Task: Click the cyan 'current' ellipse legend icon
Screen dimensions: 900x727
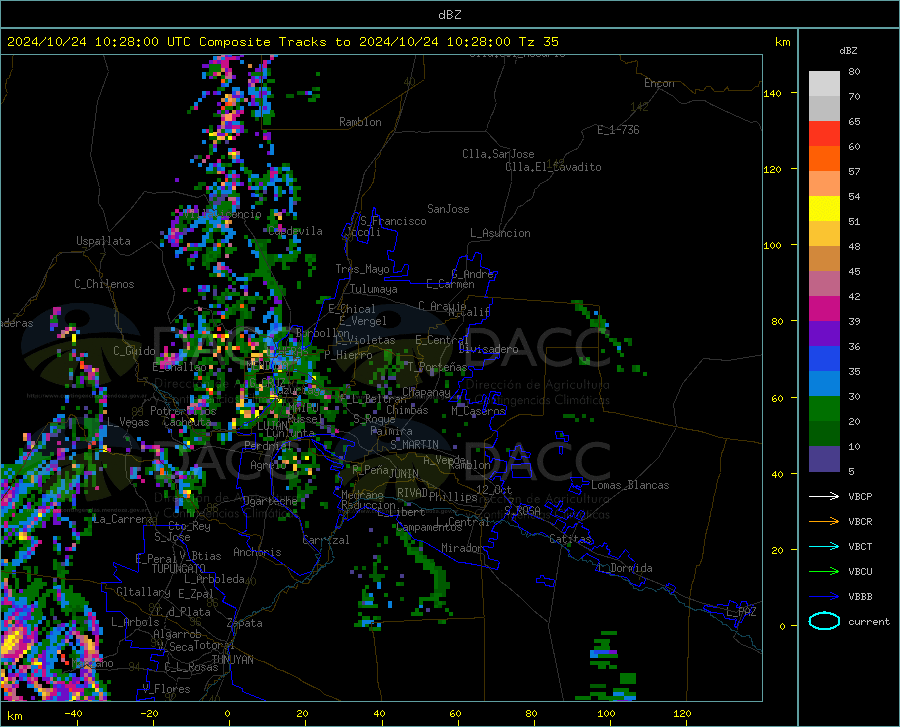Action: tap(824, 621)
